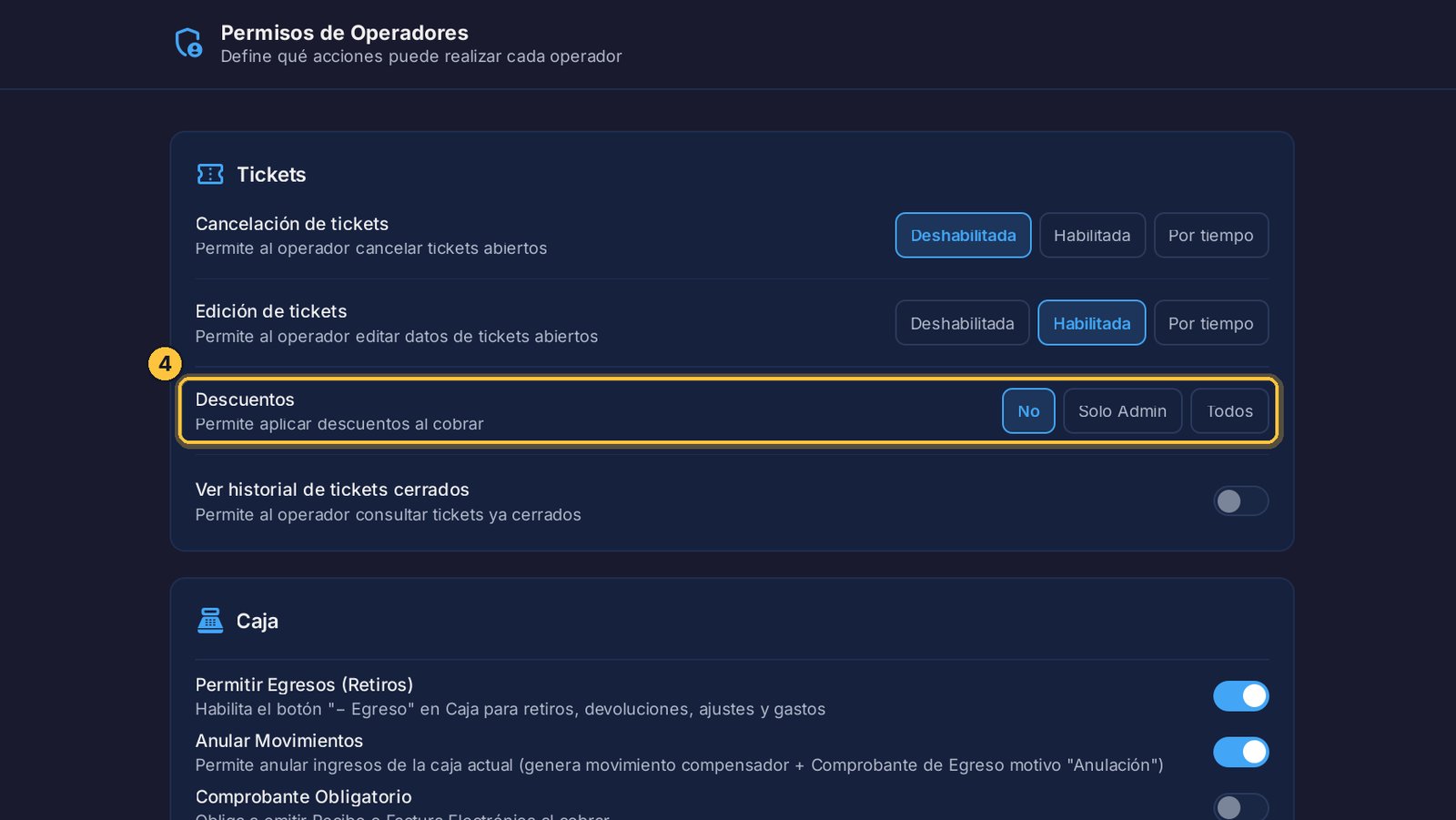Click 'Permite al operador editar datos' description

(397, 337)
